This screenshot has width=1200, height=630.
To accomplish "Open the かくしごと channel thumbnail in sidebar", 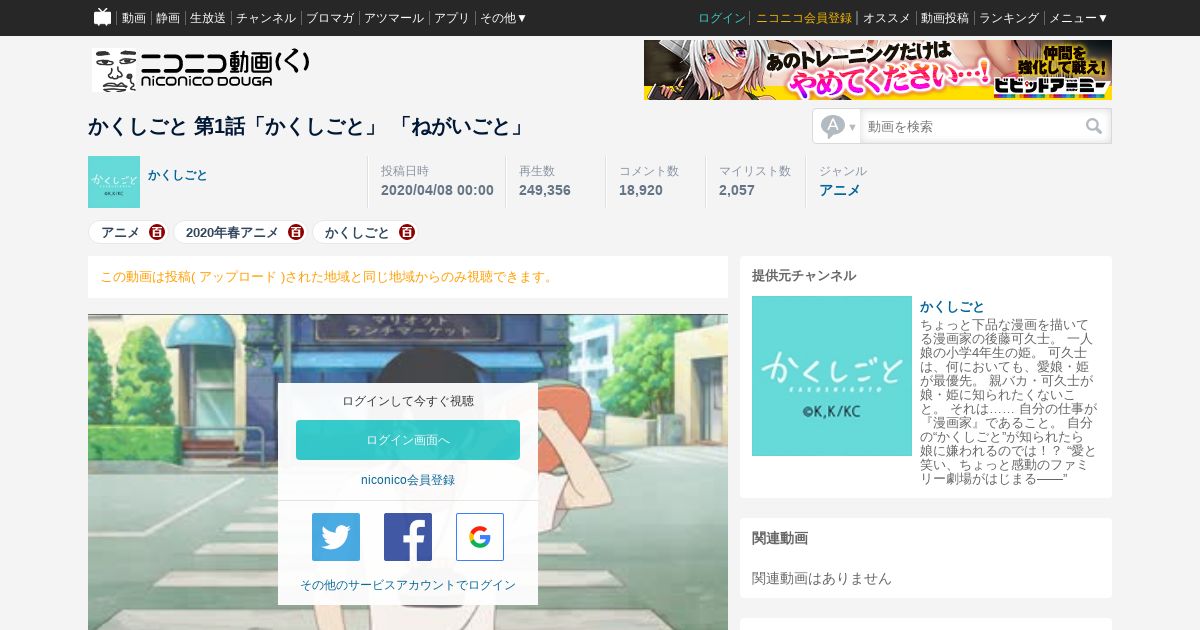I will (x=832, y=376).
